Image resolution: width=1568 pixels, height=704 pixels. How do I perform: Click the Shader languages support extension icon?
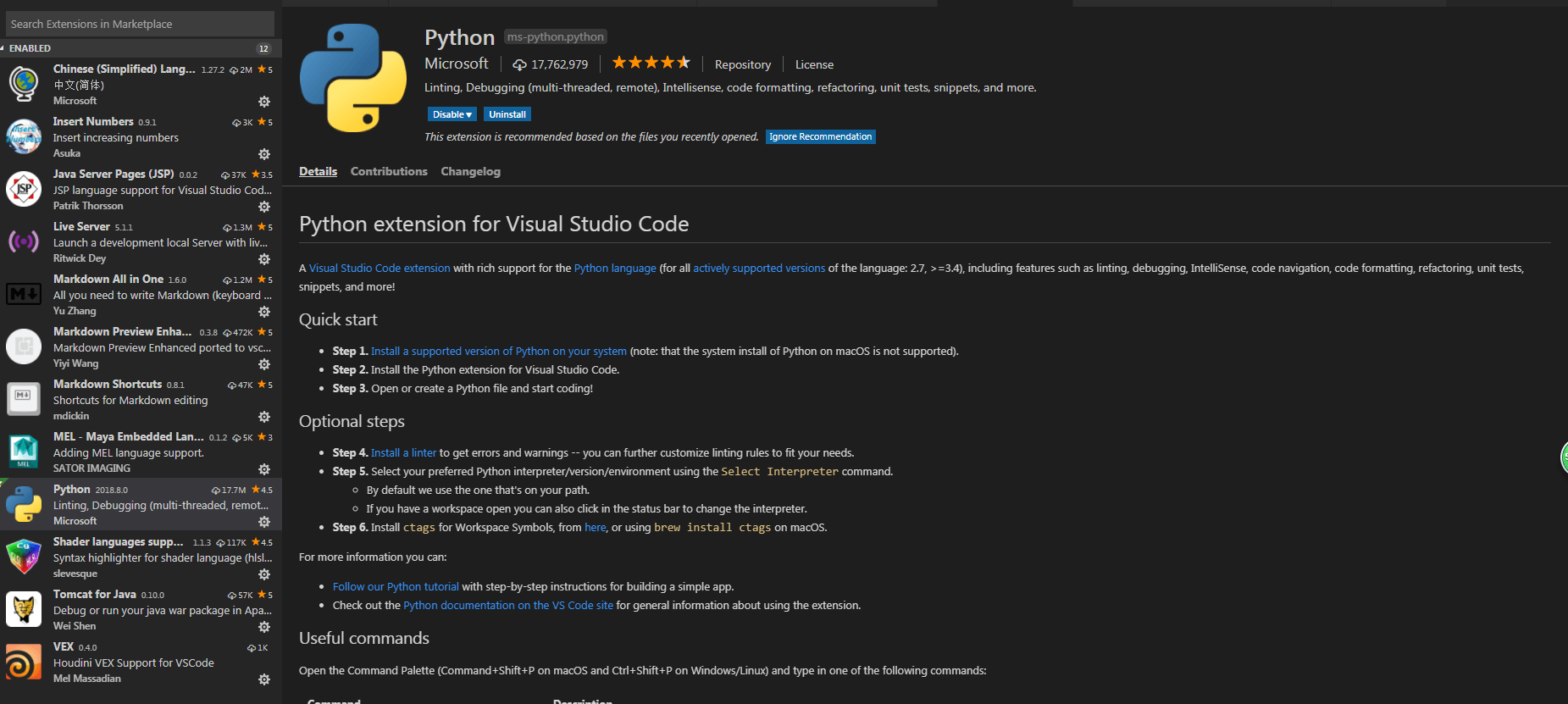24,557
